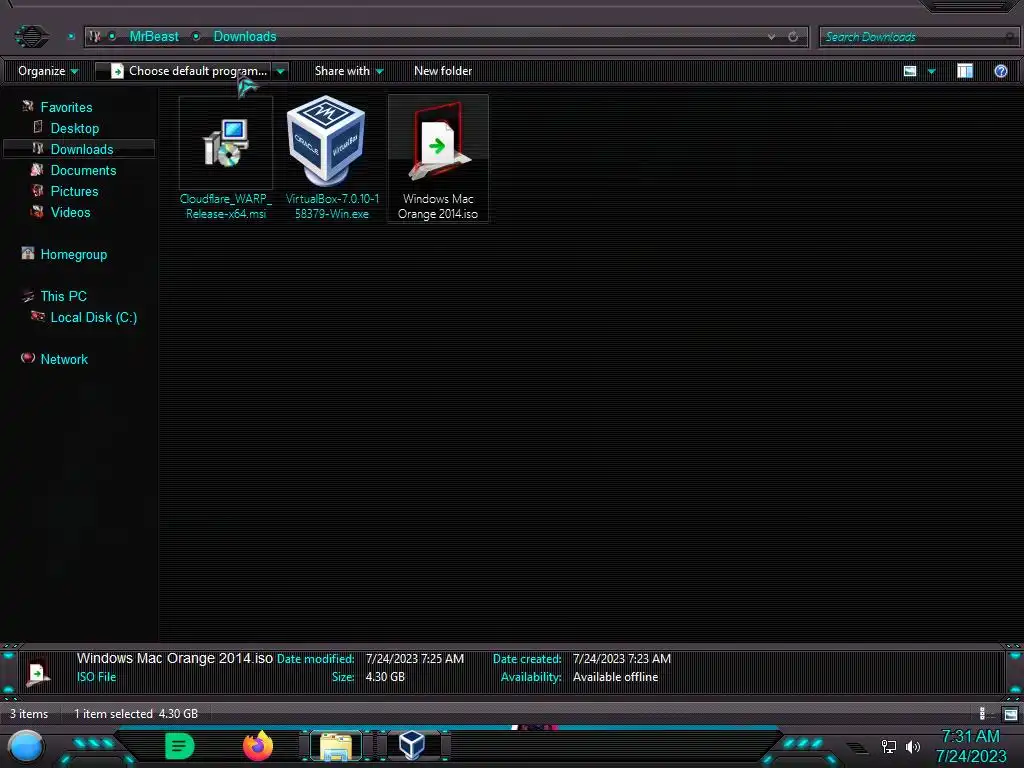The width and height of the screenshot is (1024, 768).
Task: Click Available offline text
Action: pos(615,677)
